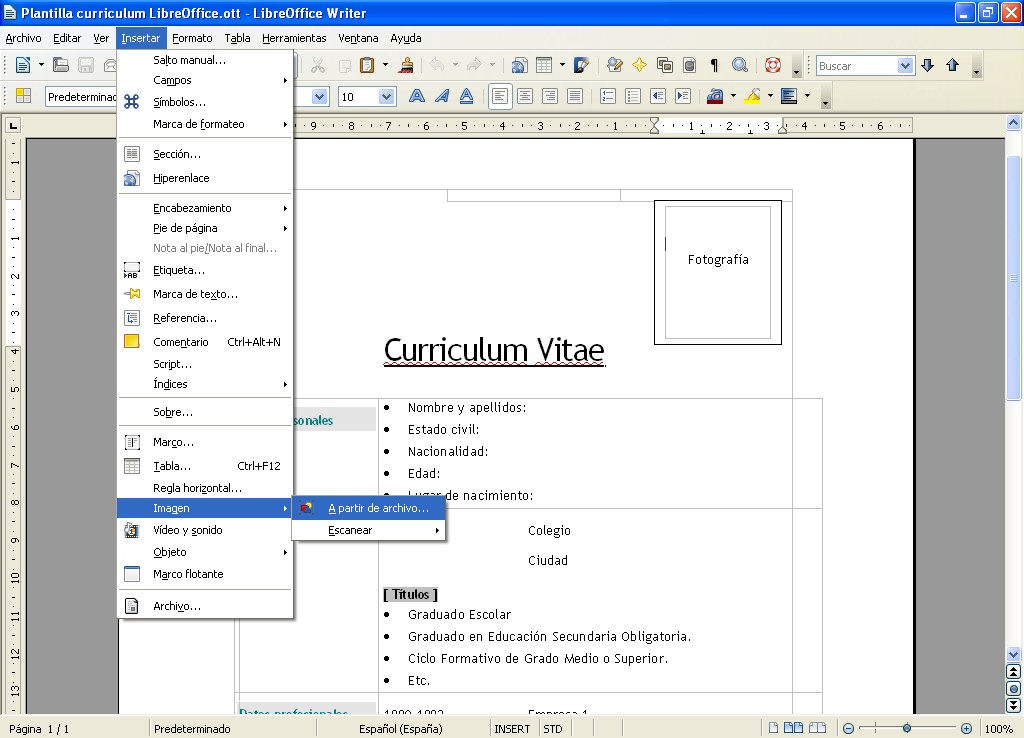This screenshot has height=738, width=1024.
Task: Open LibreOffice Help lifebuoy icon
Action: 773,65
